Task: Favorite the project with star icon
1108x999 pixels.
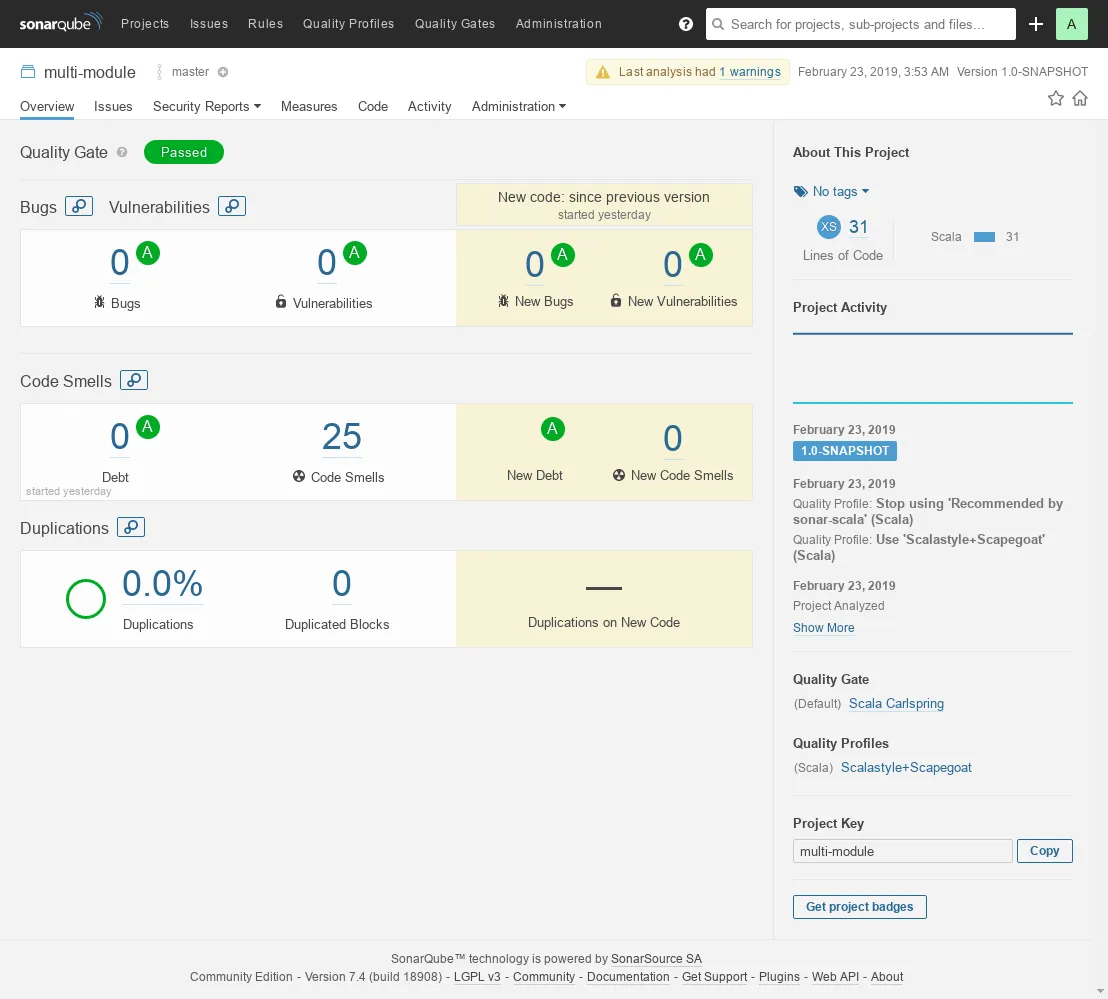Action: click(1055, 98)
